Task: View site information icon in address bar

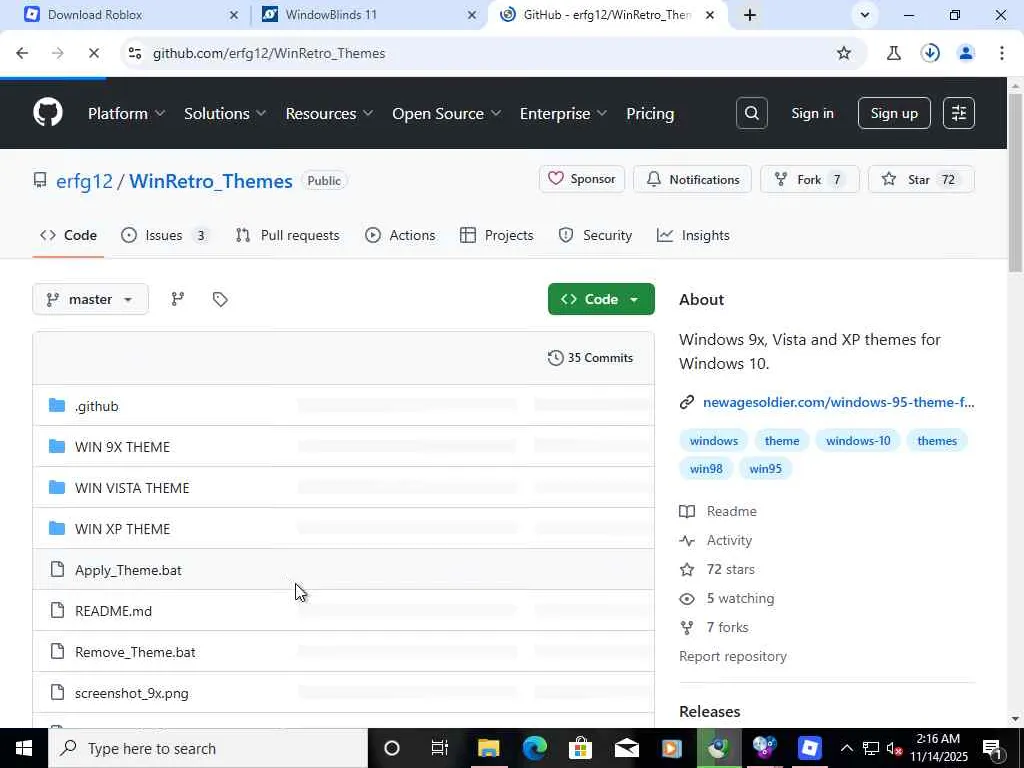Action: pos(135,53)
